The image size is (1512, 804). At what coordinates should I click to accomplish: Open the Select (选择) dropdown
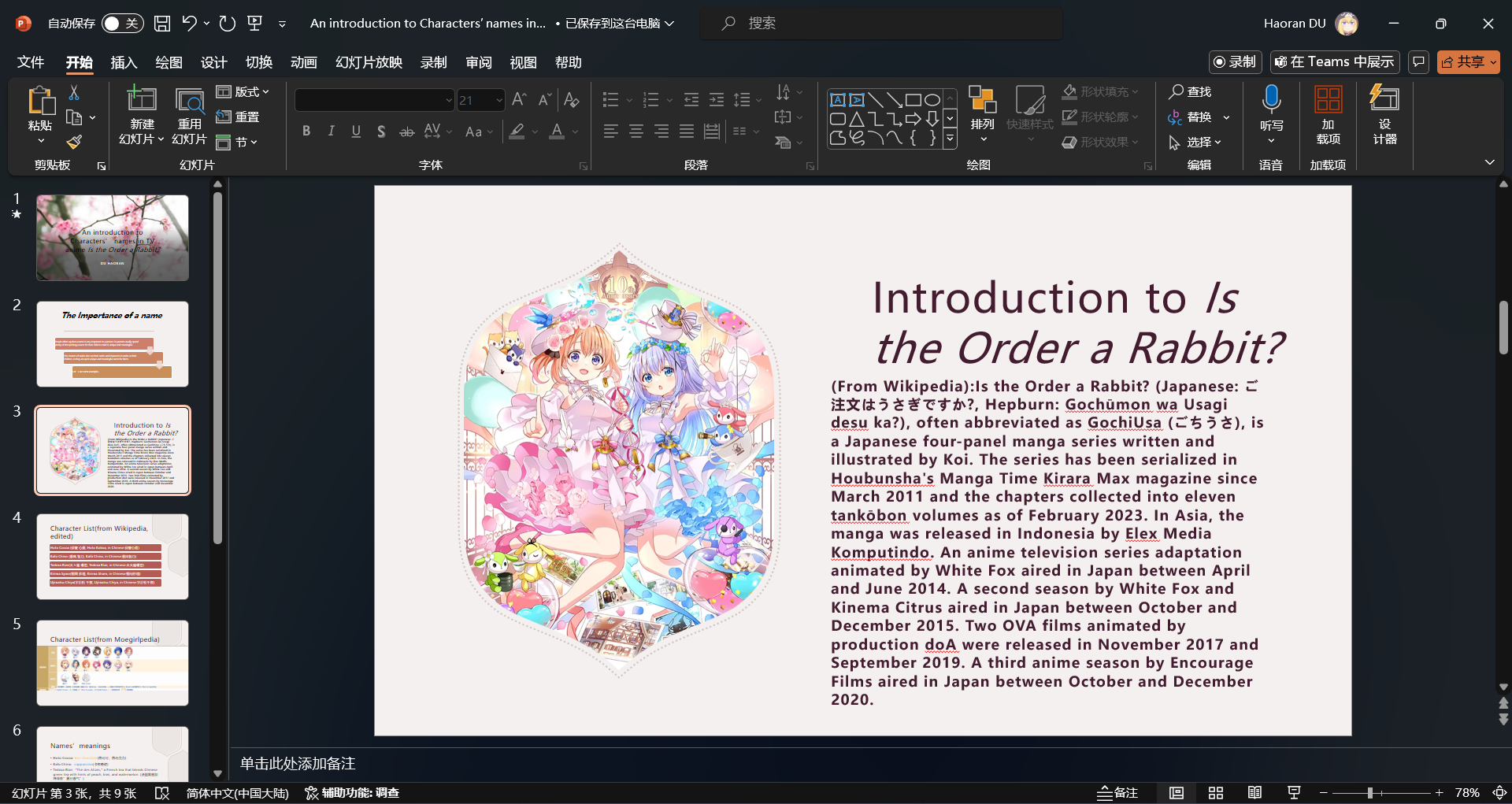point(1195,142)
